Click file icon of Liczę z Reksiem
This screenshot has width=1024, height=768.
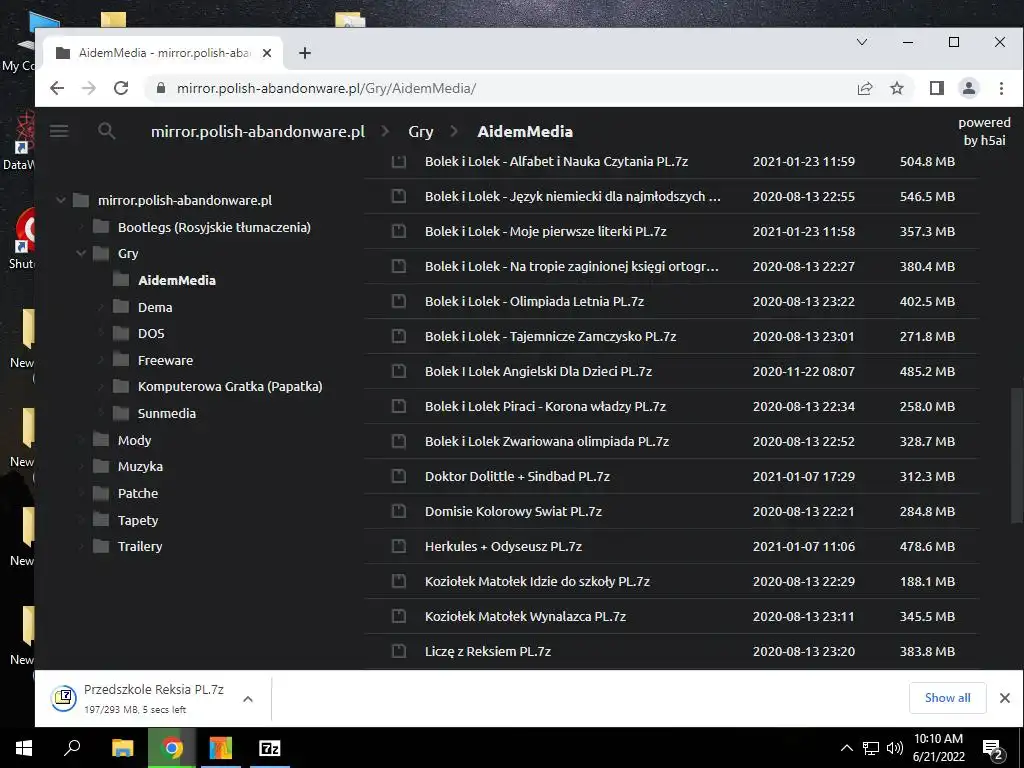(x=398, y=651)
